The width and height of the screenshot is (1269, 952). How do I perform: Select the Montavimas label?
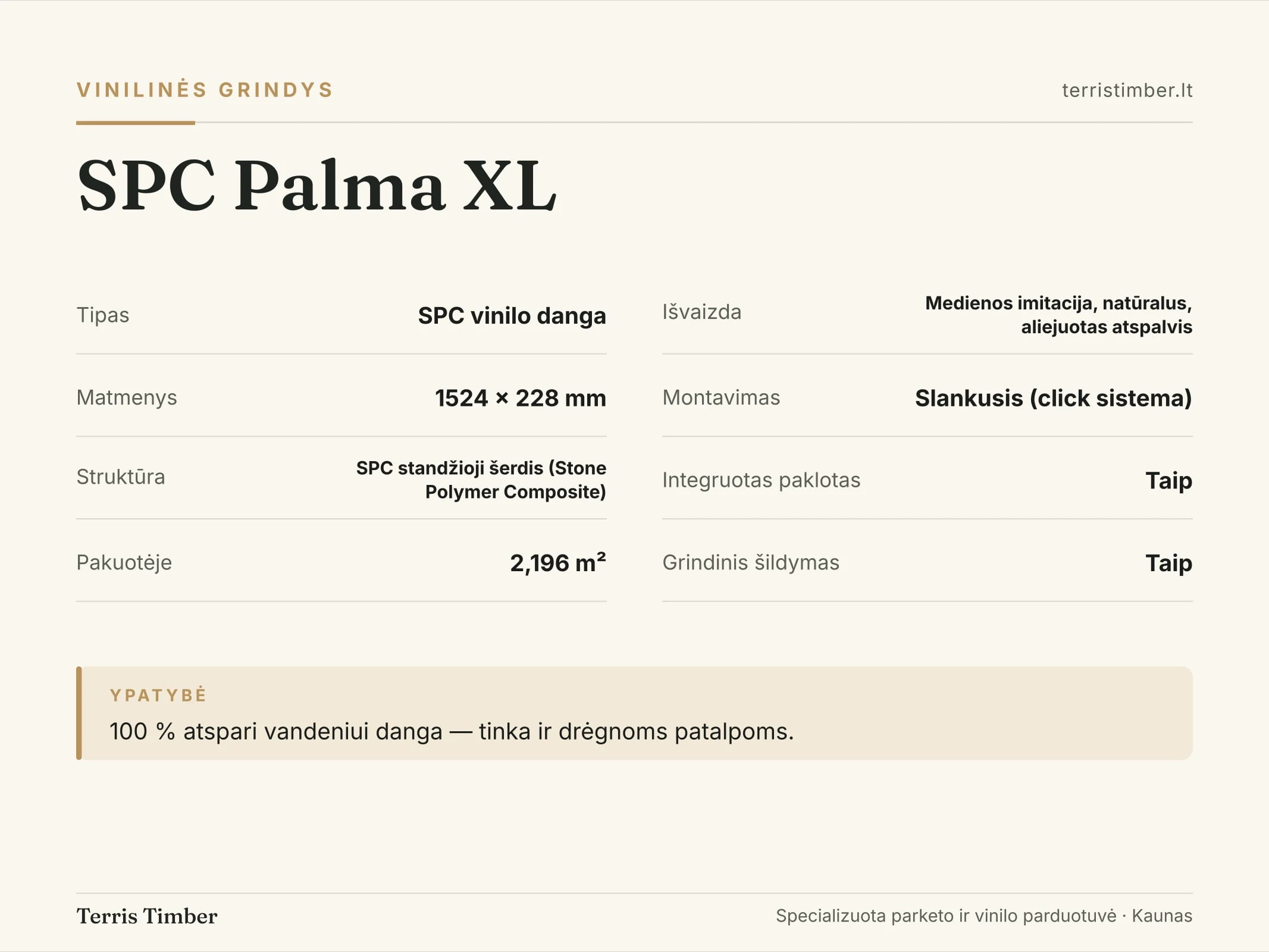click(721, 397)
